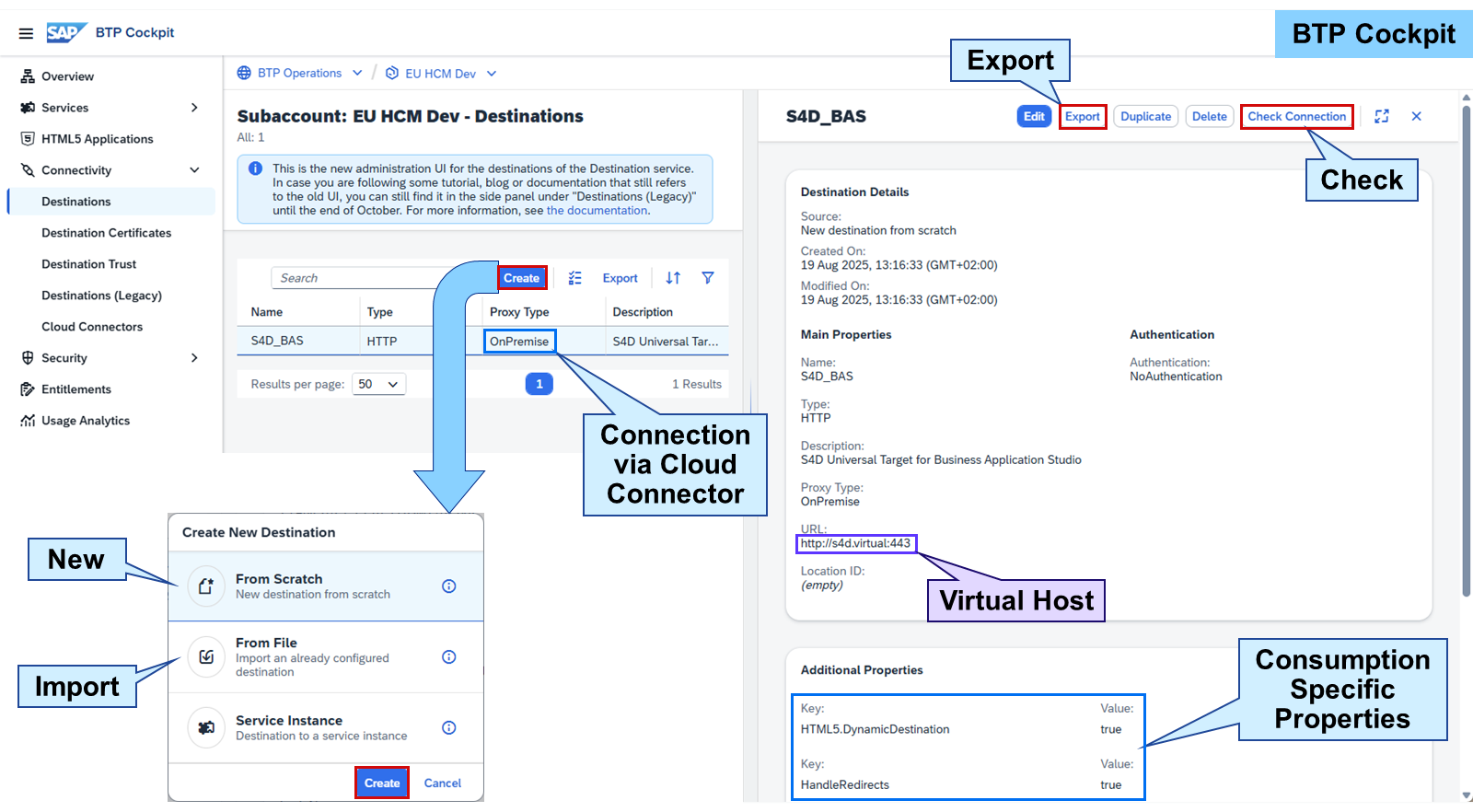Click the Description column header

(x=643, y=312)
